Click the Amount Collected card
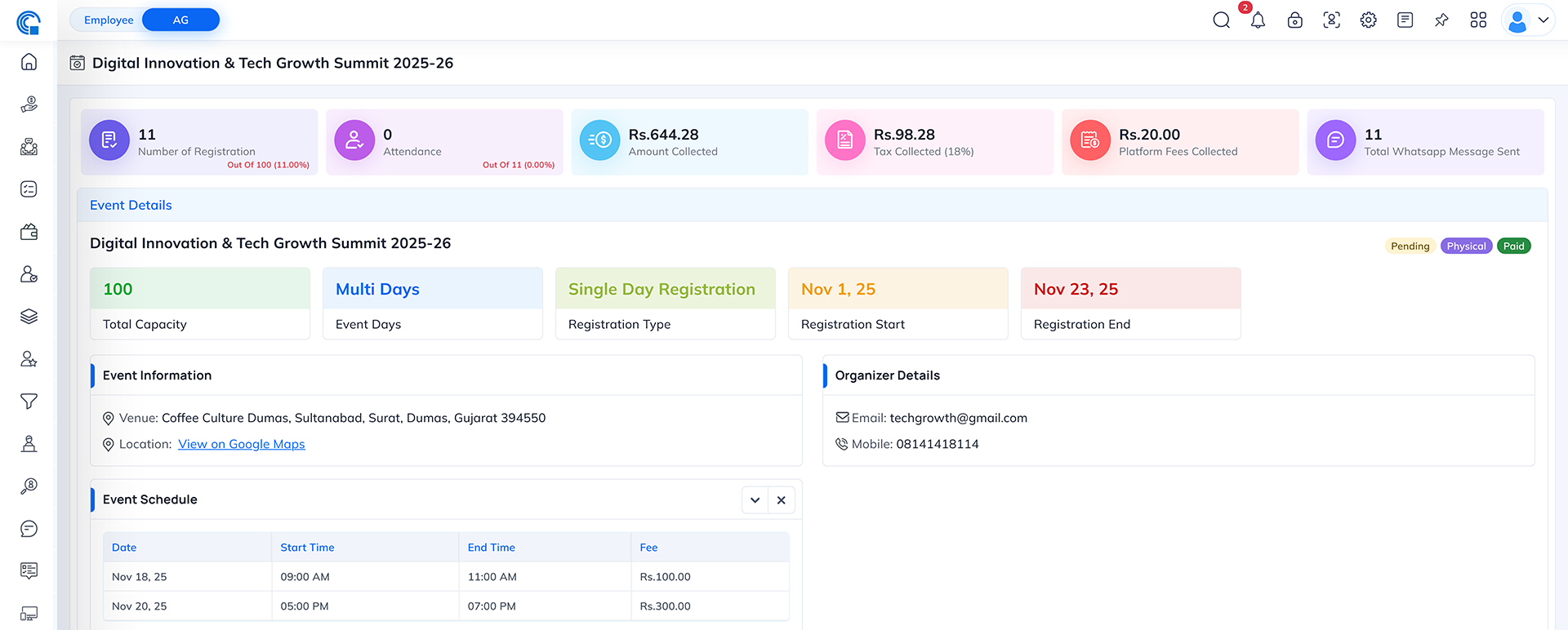 689,142
